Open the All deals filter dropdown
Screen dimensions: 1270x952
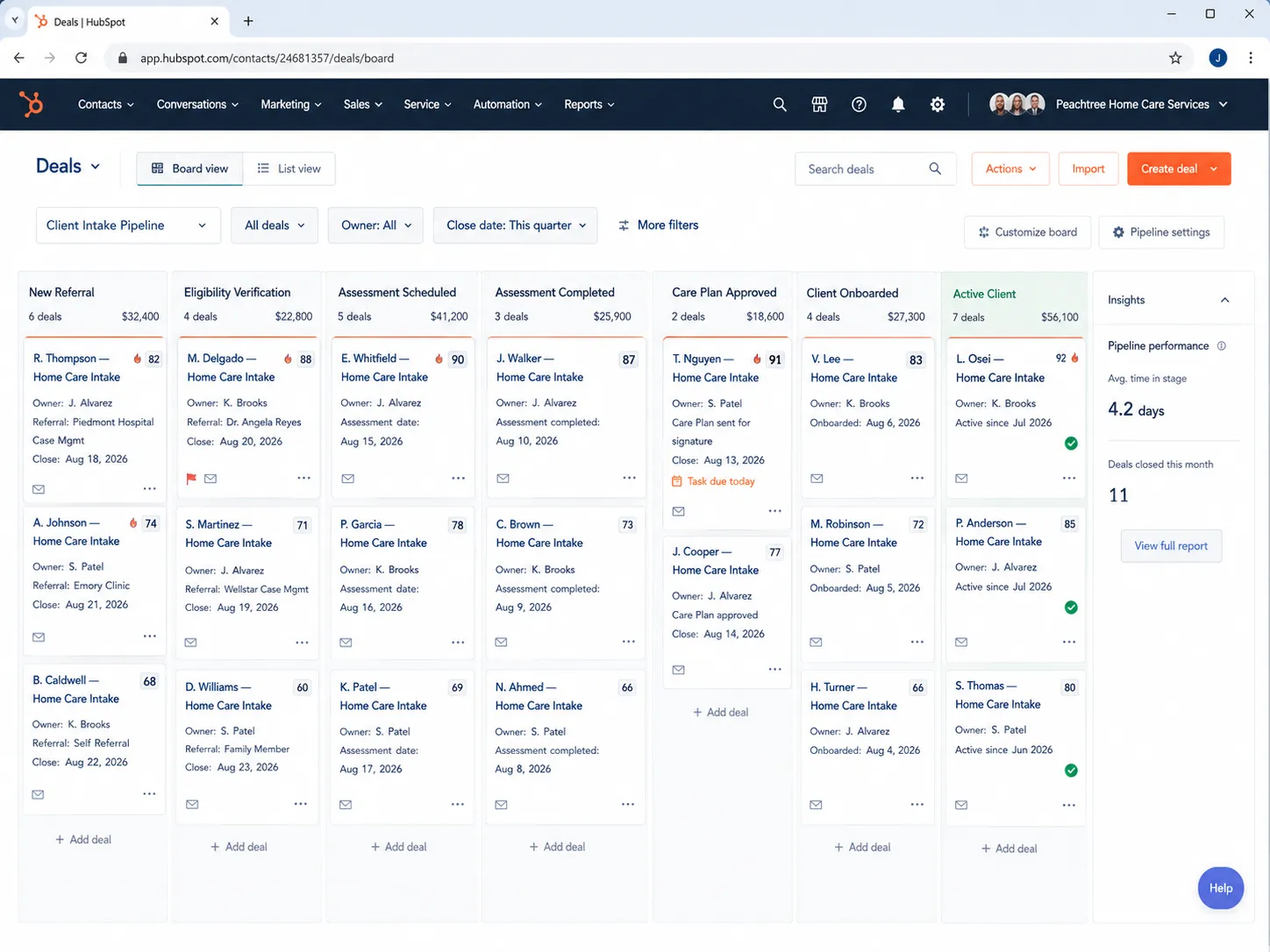[x=275, y=225]
